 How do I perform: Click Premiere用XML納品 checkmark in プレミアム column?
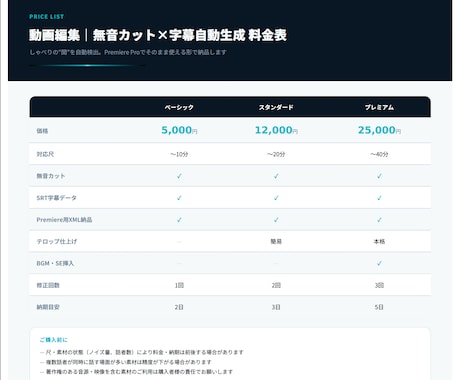pyautogui.click(x=379, y=220)
